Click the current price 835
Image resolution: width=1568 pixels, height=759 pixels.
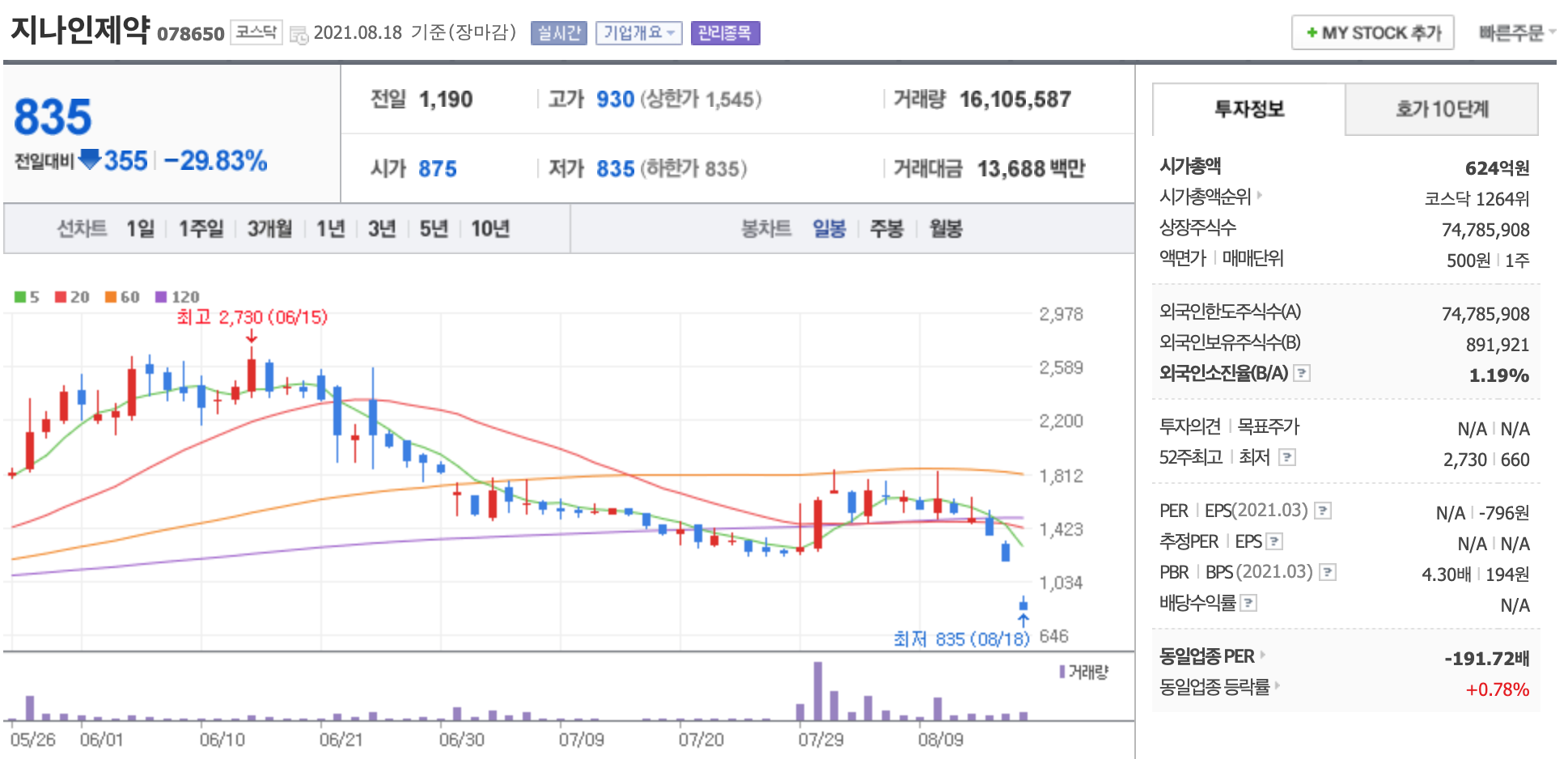(x=53, y=117)
